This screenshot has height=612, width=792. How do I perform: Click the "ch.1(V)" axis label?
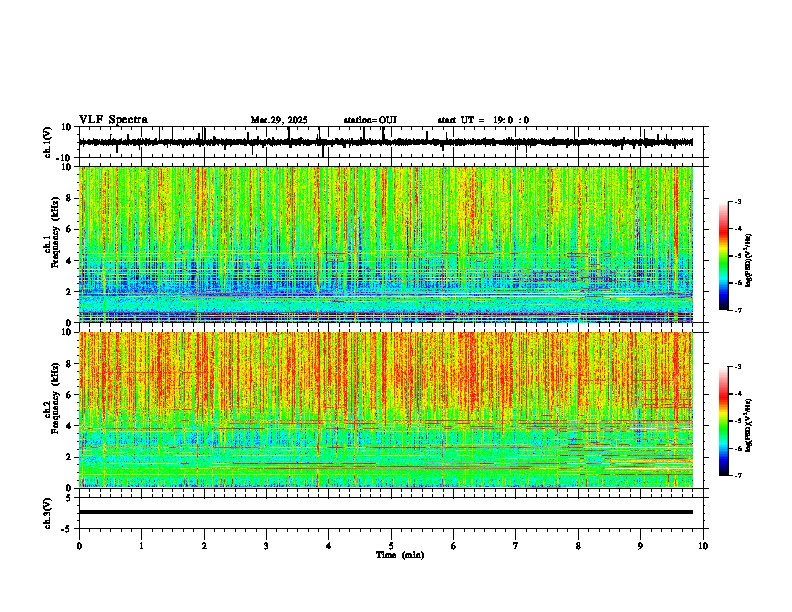(48, 142)
